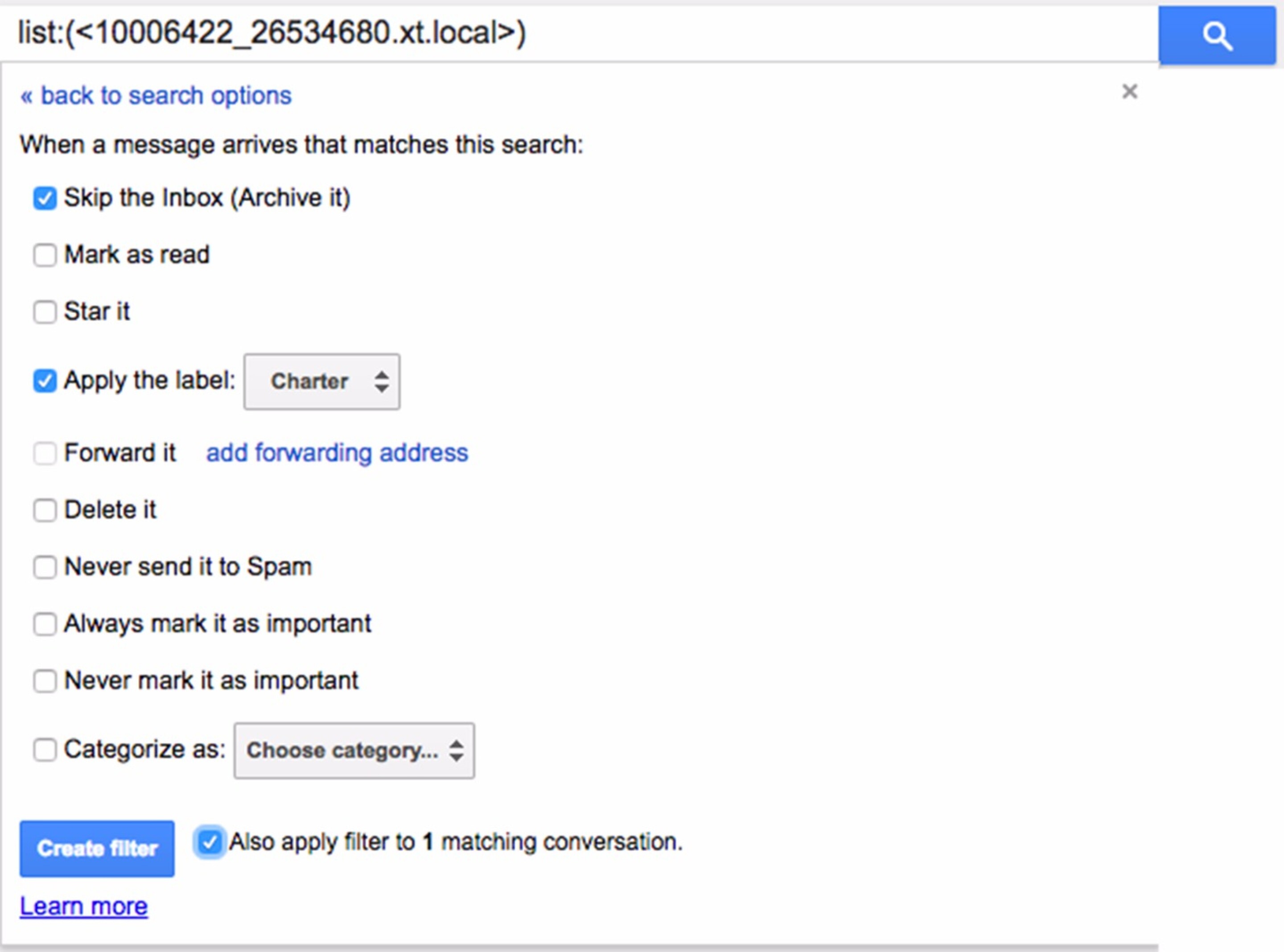Open the "Choose category" dropdown
The height and width of the screenshot is (952, 1284).
point(353,750)
